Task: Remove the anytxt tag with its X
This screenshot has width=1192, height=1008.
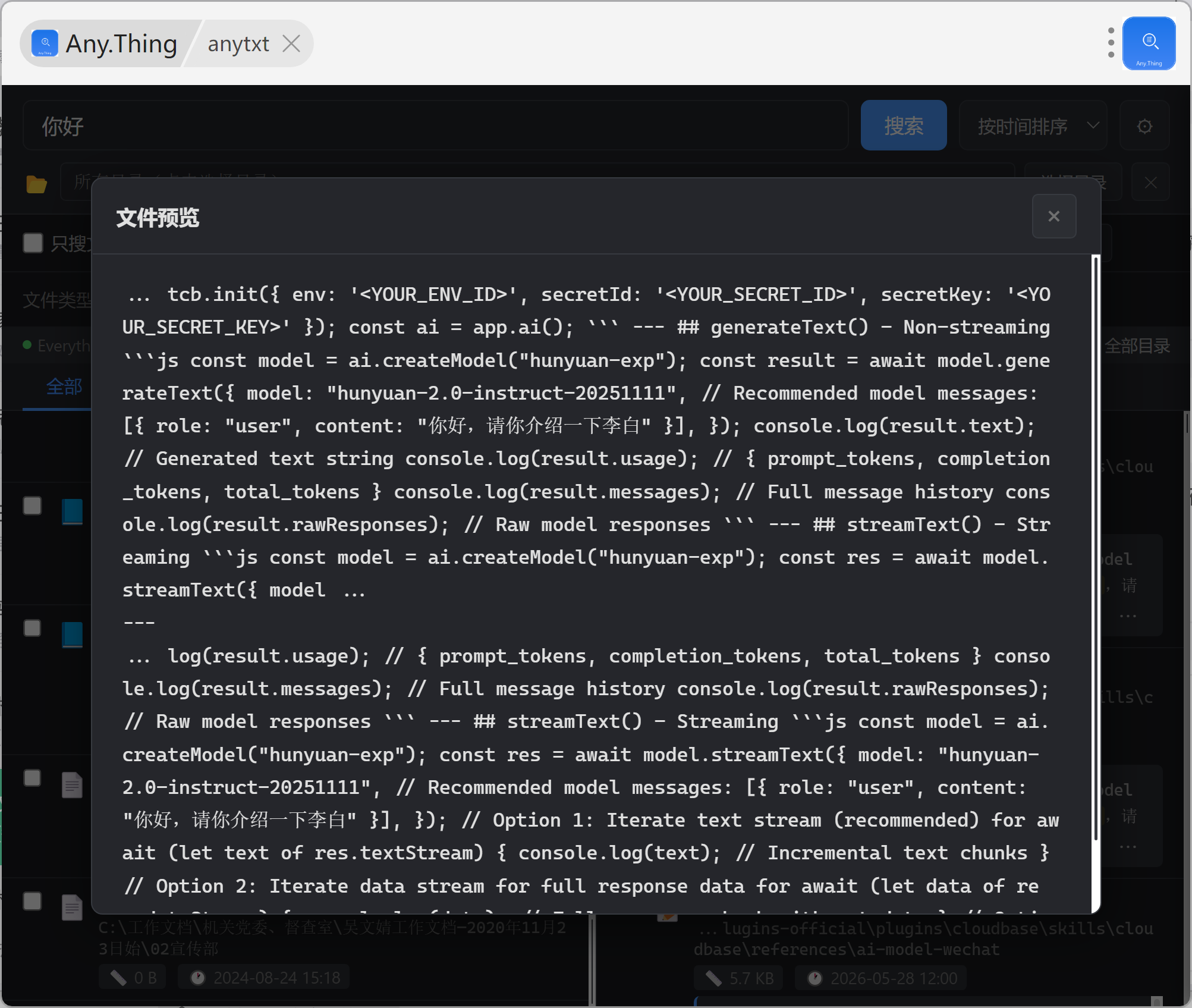Action: [x=291, y=43]
